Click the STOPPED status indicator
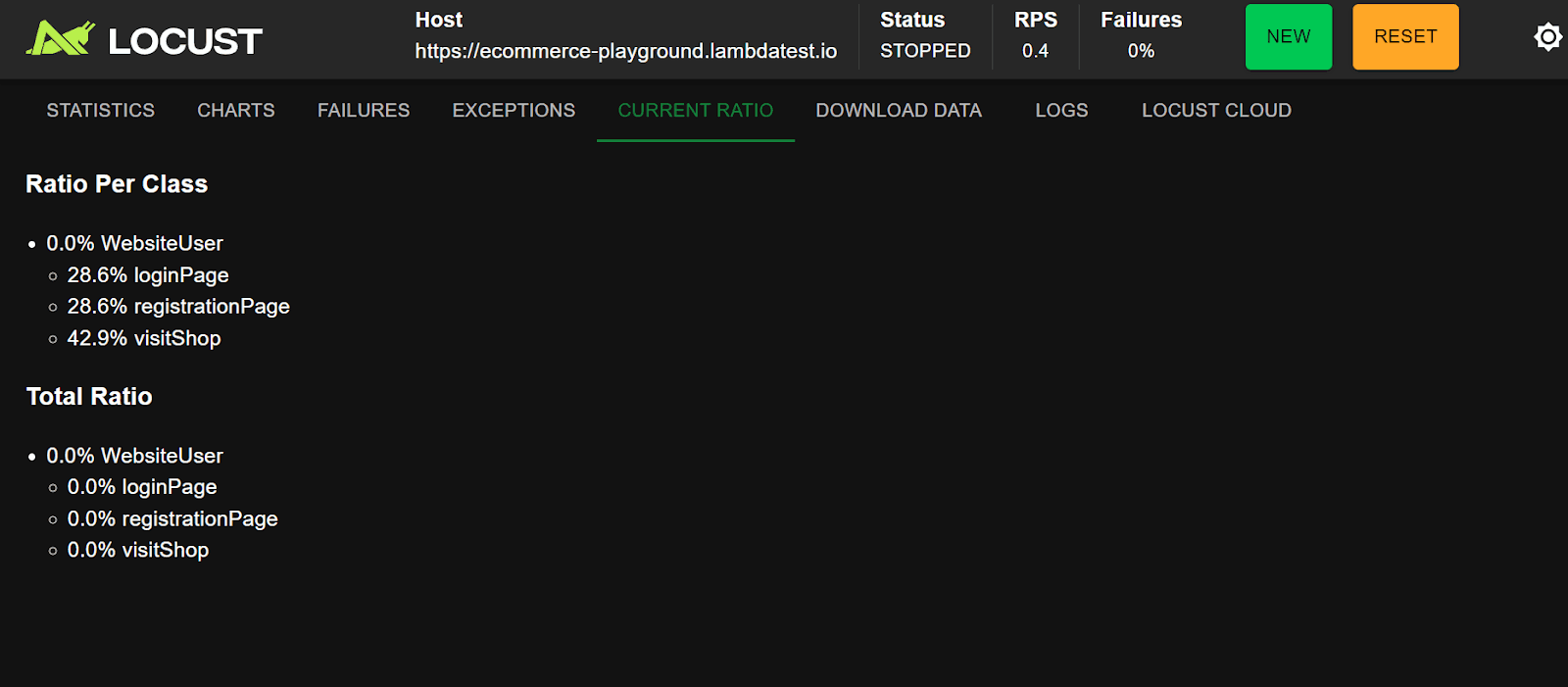1568x687 pixels. pos(925,51)
